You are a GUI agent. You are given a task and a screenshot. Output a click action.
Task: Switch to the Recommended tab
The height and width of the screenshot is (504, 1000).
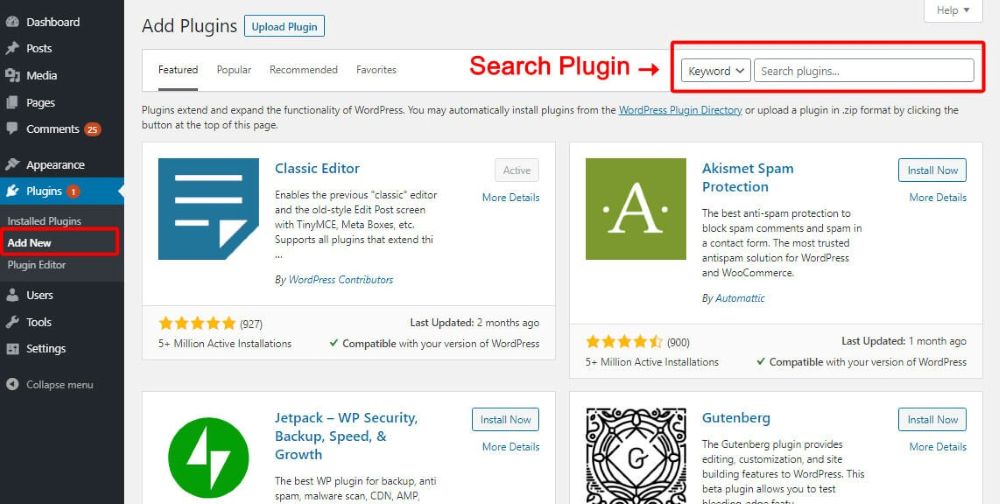pos(304,70)
